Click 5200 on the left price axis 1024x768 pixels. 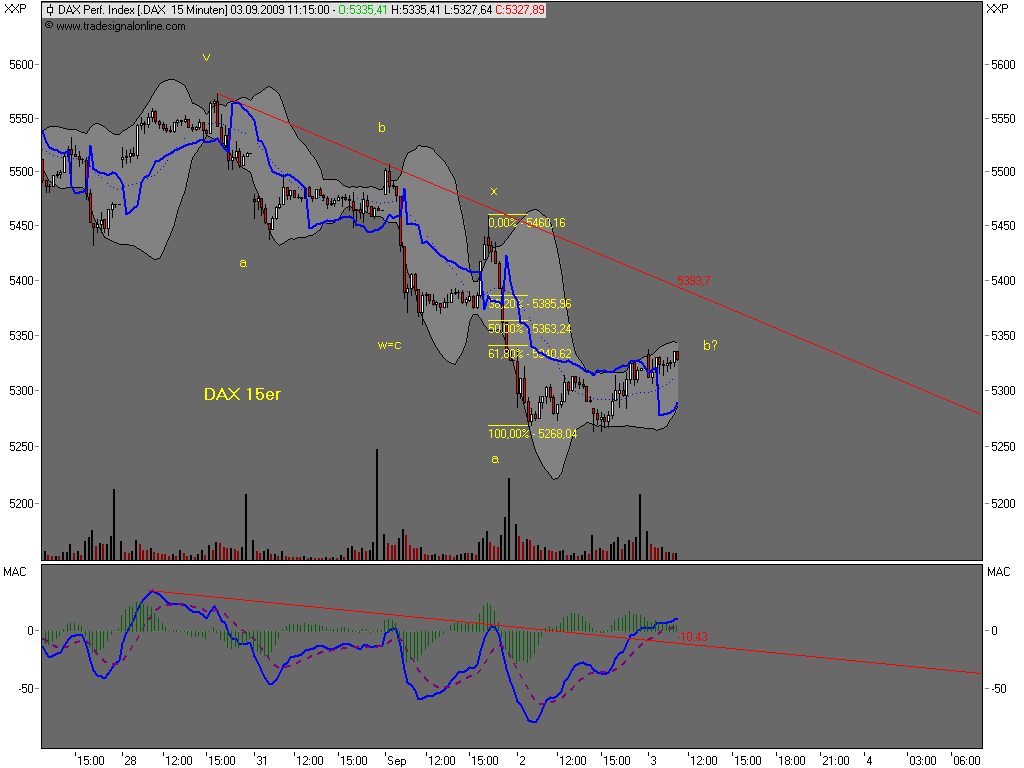coord(21,504)
